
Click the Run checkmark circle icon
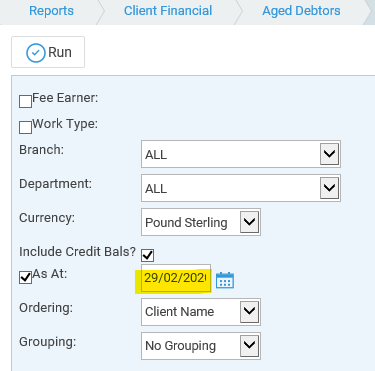coord(36,53)
